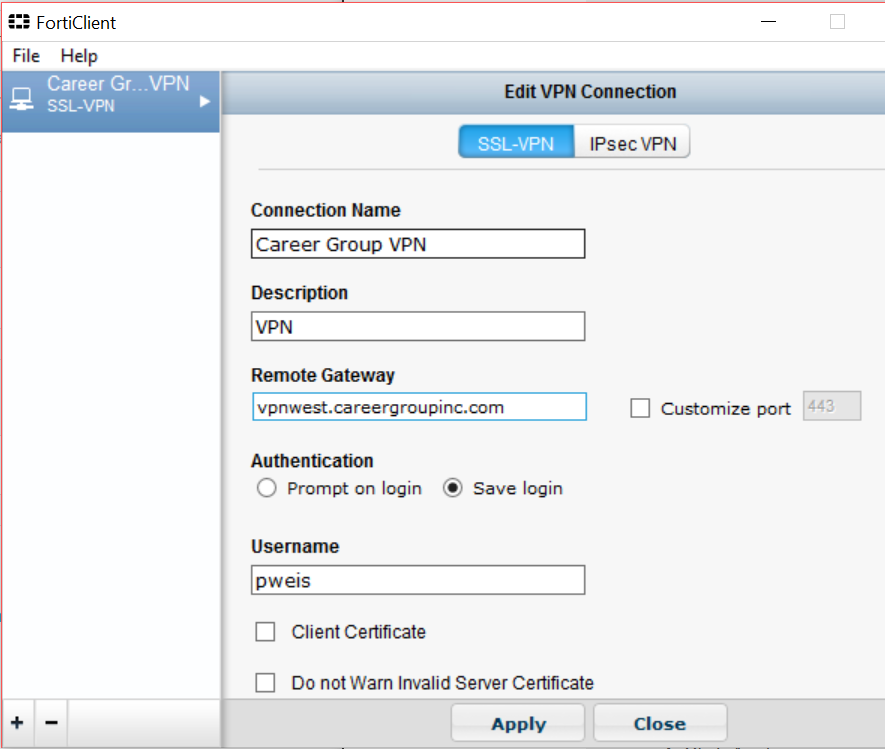Enable Do not Warn Invalid Server Certificate

pyautogui.click(x=265, y=682)
